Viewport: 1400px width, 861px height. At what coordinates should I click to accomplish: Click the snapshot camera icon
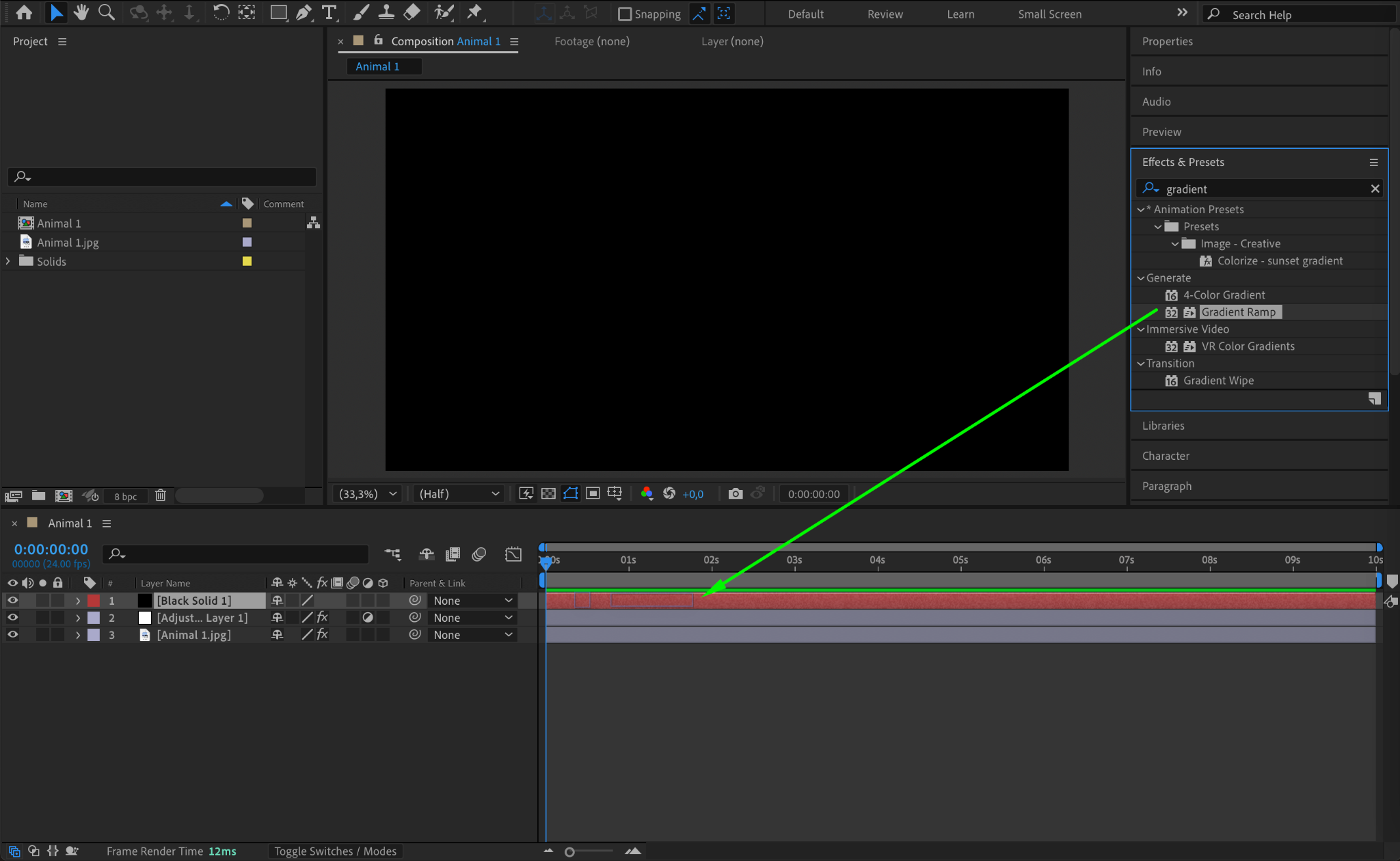point(735,493)
